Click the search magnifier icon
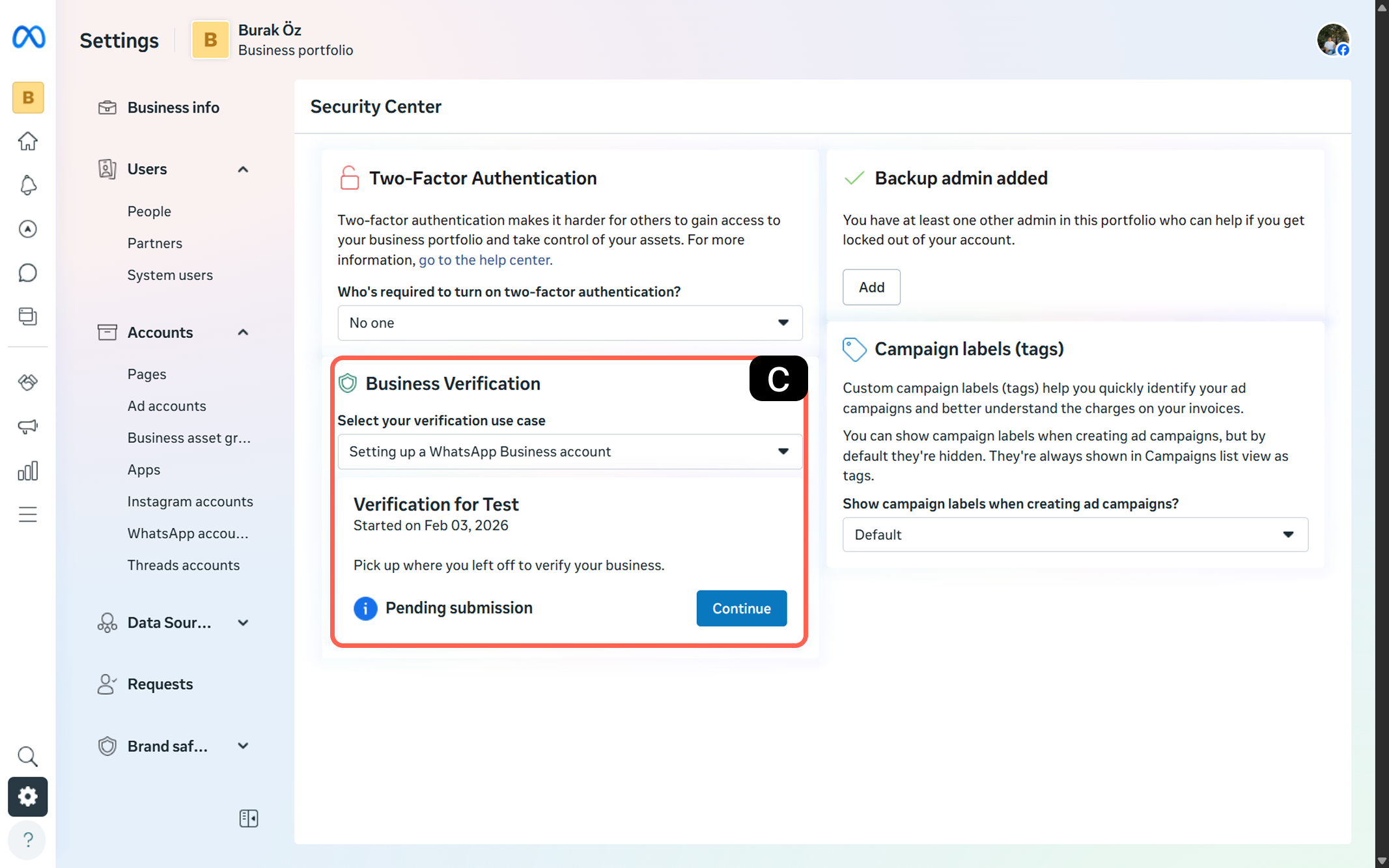The image size is (1389, 868). pyautogui.click(x=28, y=756)
